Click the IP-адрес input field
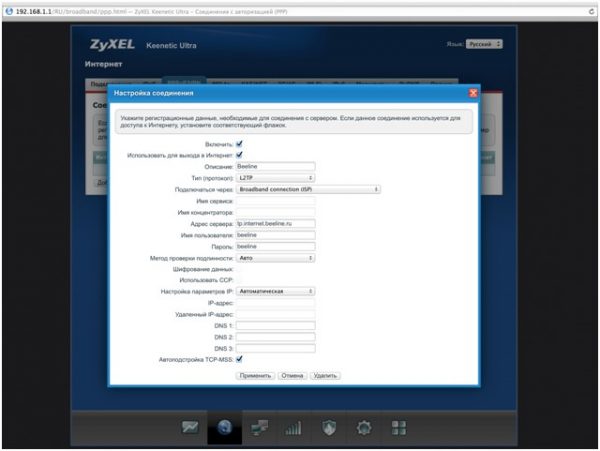The width and height of the screenshot is (600, 451). coord(276,303)
